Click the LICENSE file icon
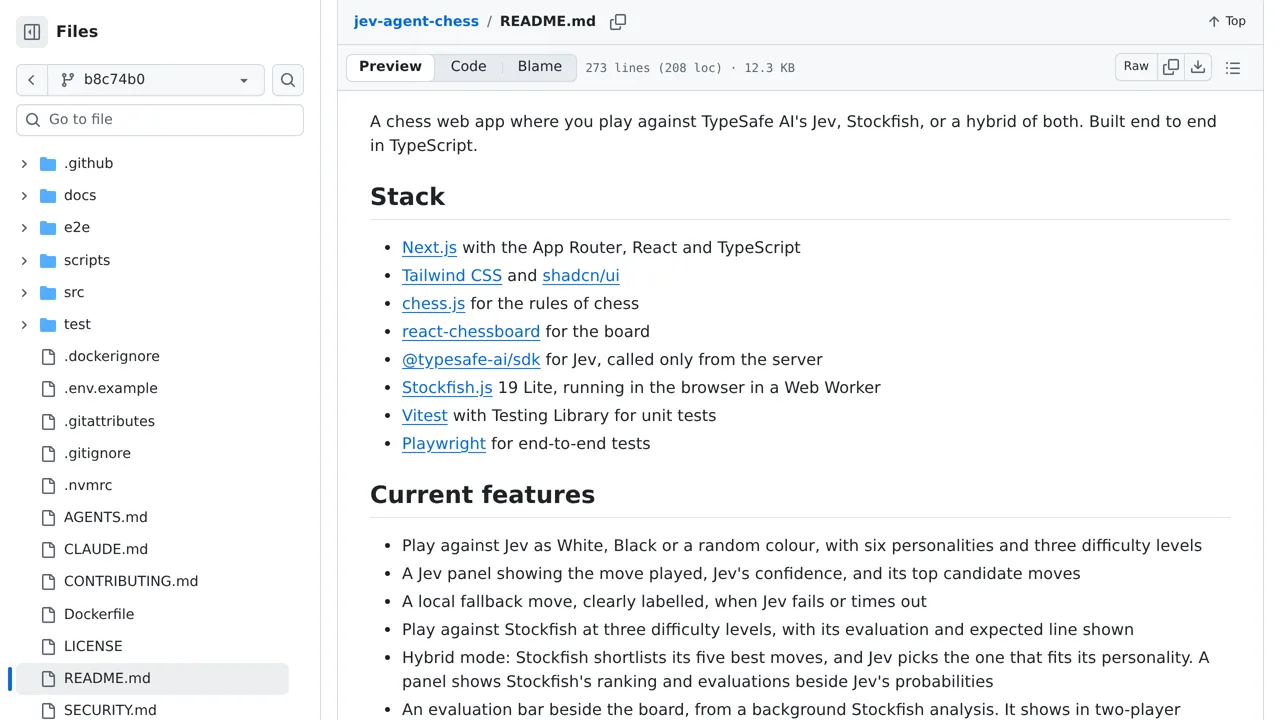Viewport: 1280px width, 720px height. point(48,647)
